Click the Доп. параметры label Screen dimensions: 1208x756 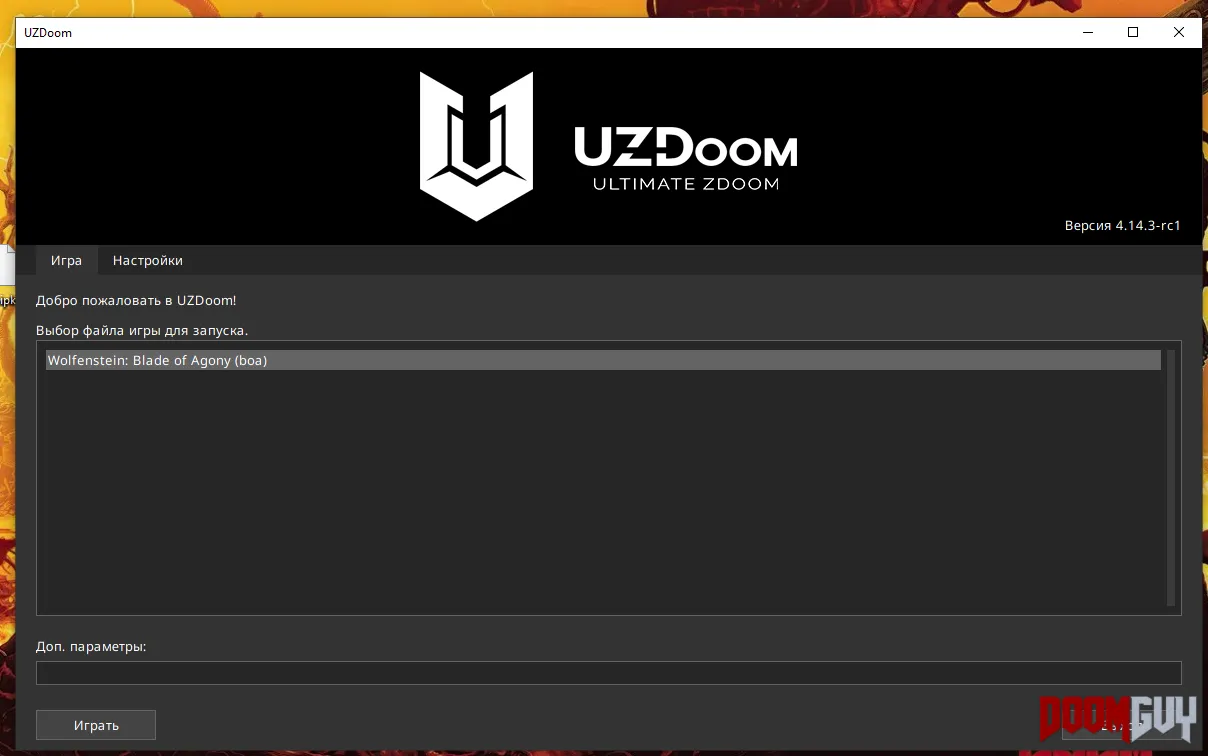point(91,647)
